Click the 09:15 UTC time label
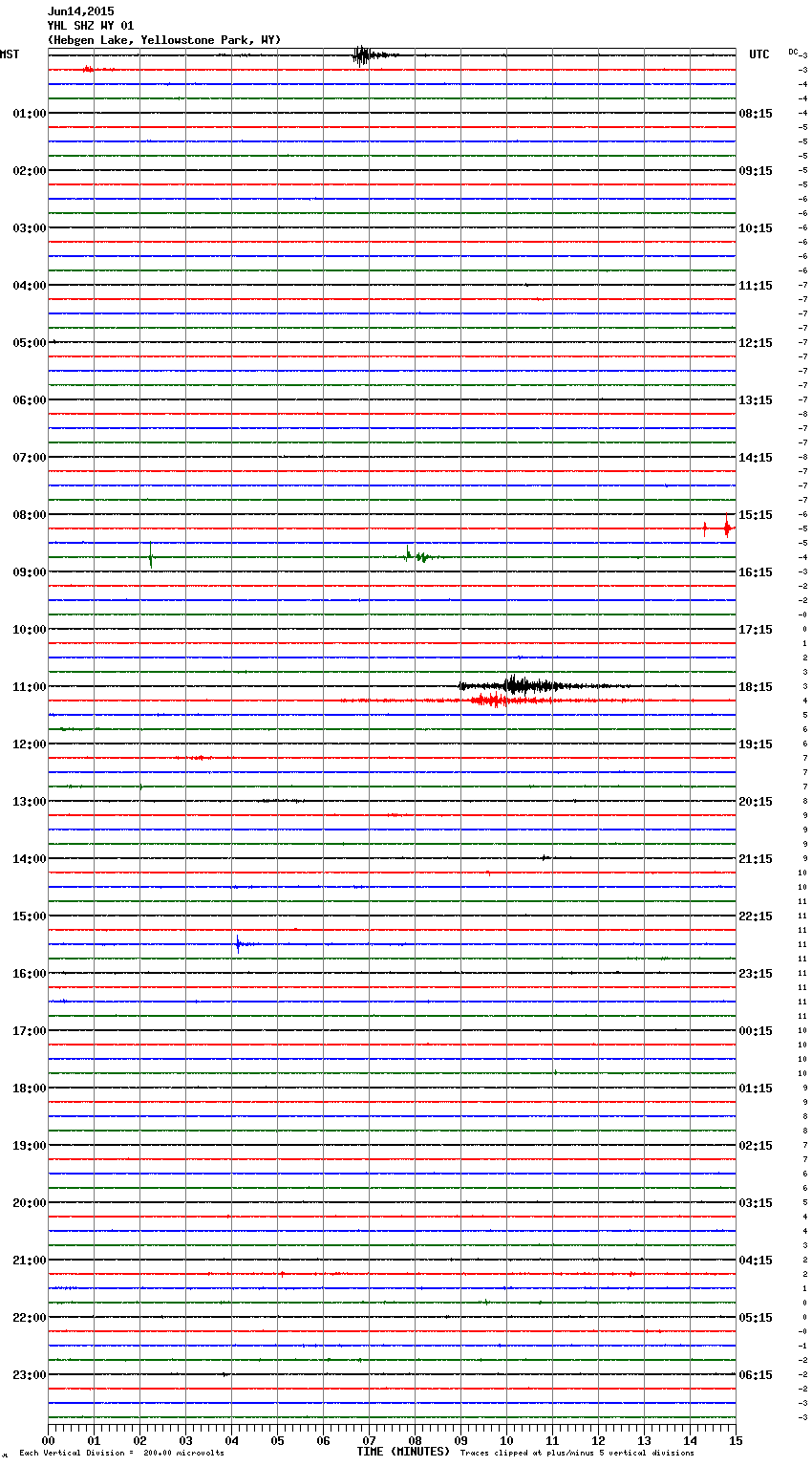812x1466 pixels. coord(756,171)
